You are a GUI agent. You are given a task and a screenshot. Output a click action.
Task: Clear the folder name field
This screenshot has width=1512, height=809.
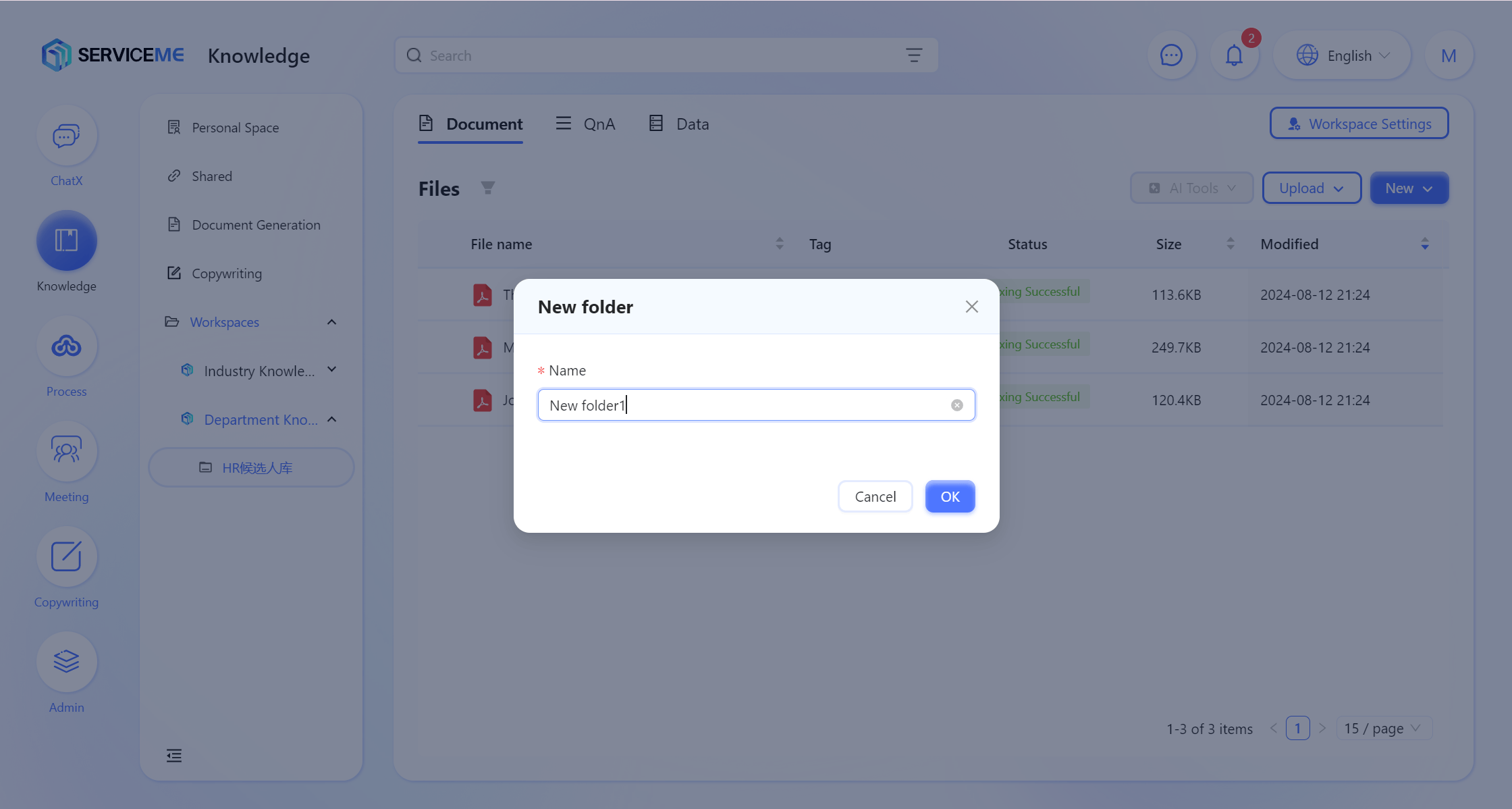[956, 405]
